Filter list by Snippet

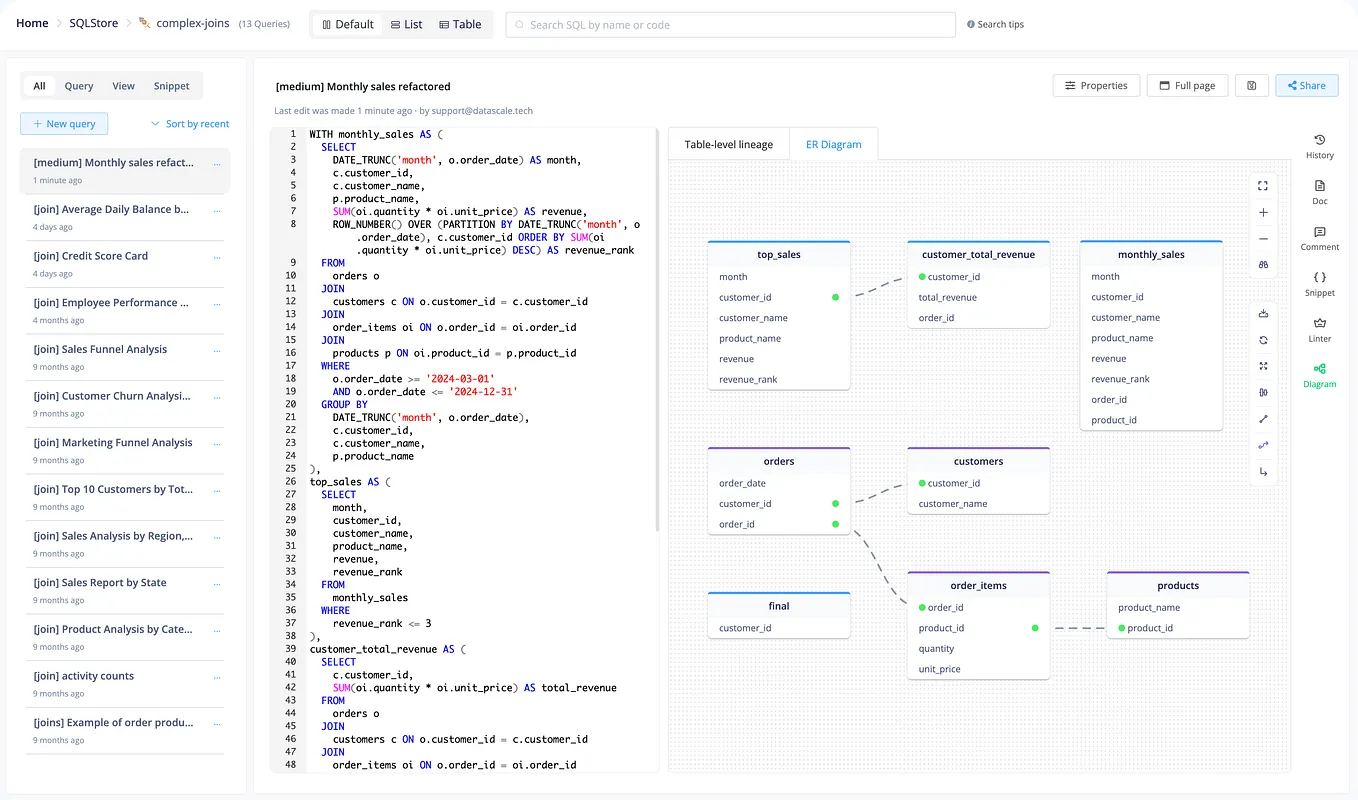172,86
